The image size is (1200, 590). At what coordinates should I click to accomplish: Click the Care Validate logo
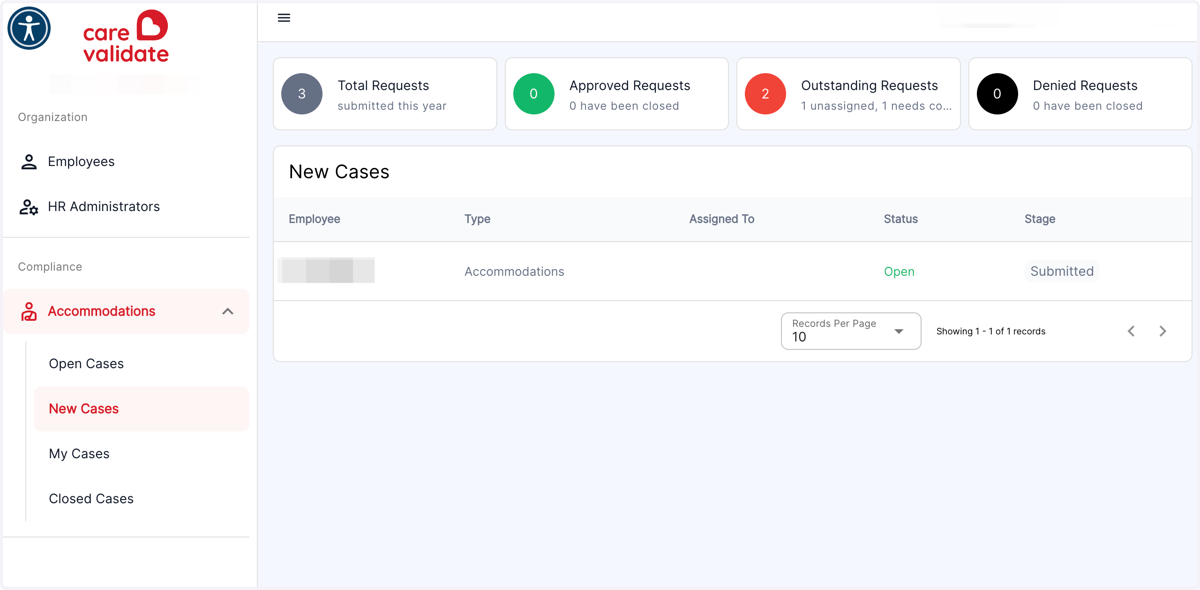tap(126, 37)
